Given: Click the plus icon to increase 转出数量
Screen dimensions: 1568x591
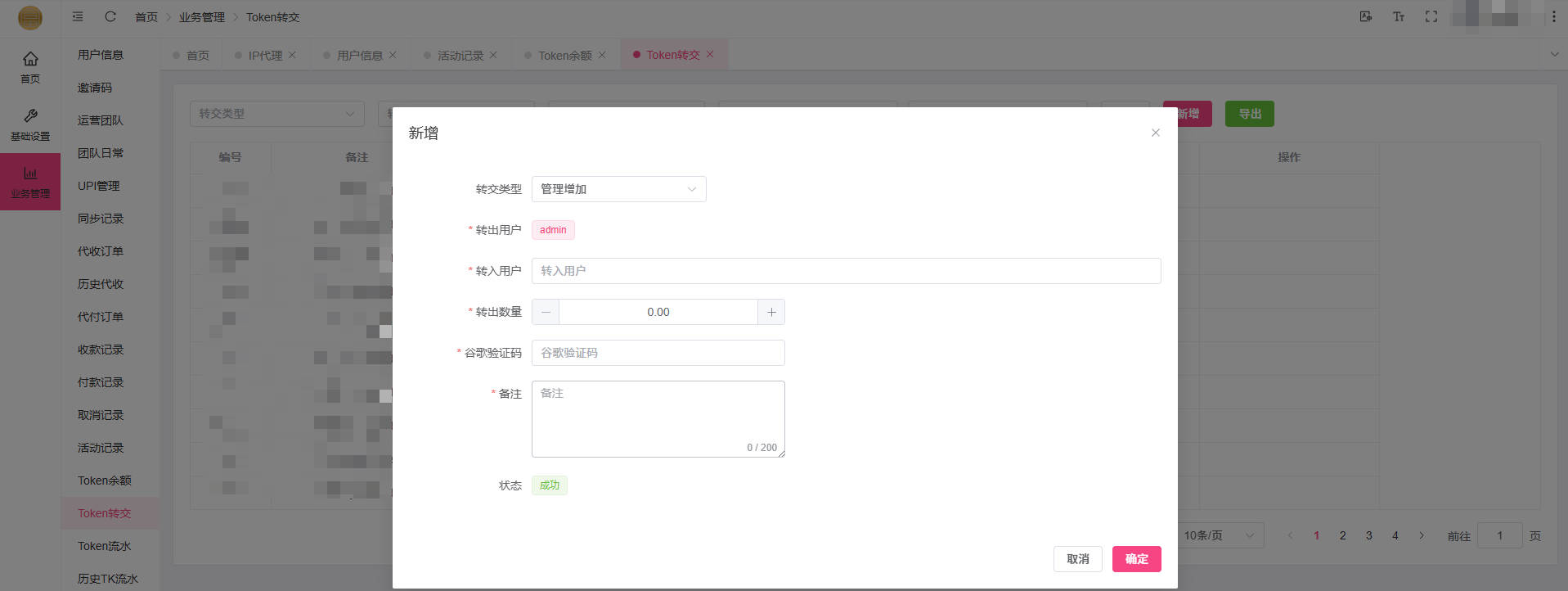Looking at the screenshot, I should (x=771, y=312).
